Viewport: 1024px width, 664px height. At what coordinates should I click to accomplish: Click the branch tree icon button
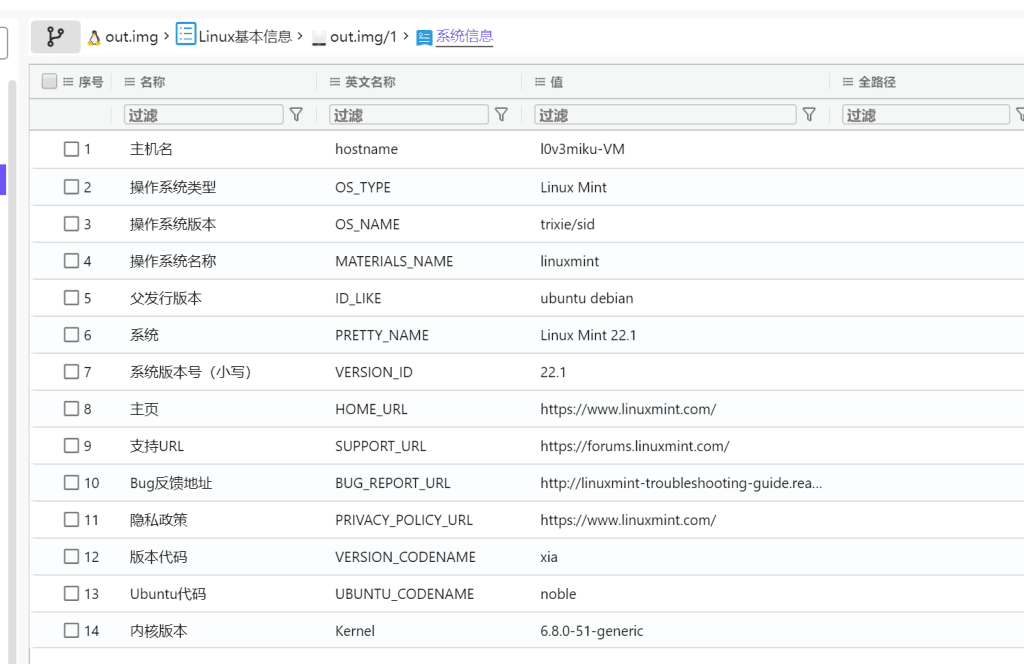point(56,37)
